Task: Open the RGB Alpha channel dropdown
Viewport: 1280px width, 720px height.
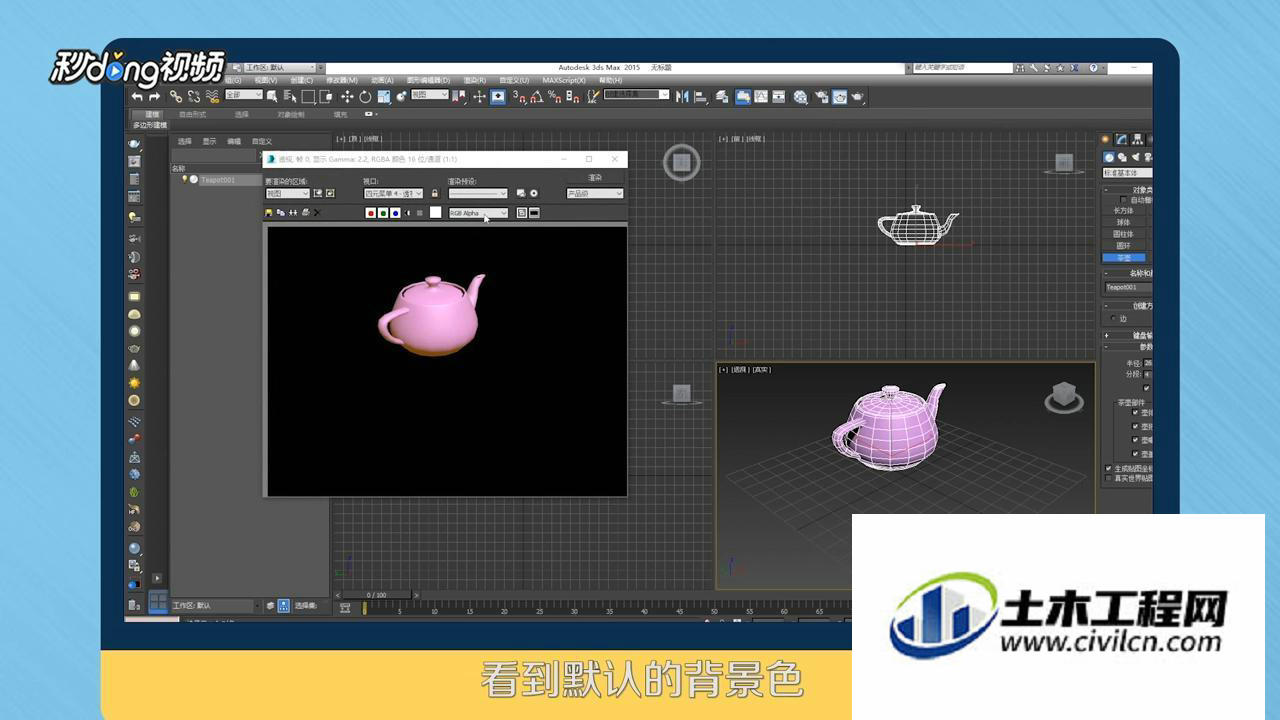Action: point(478,213)
